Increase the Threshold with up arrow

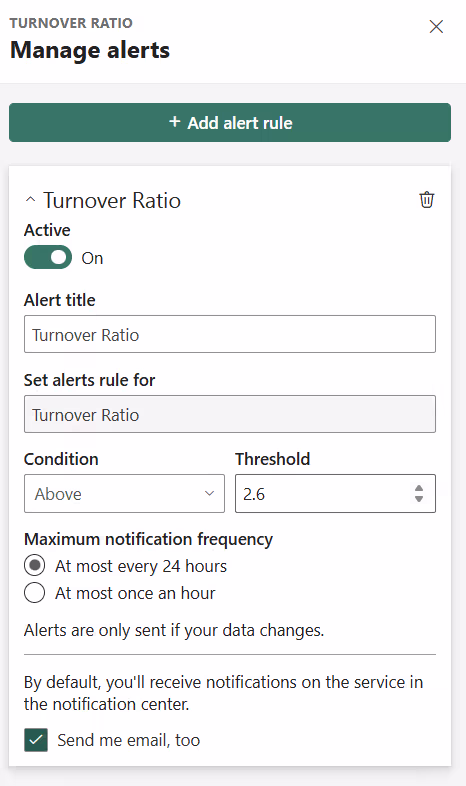(419, 488)
